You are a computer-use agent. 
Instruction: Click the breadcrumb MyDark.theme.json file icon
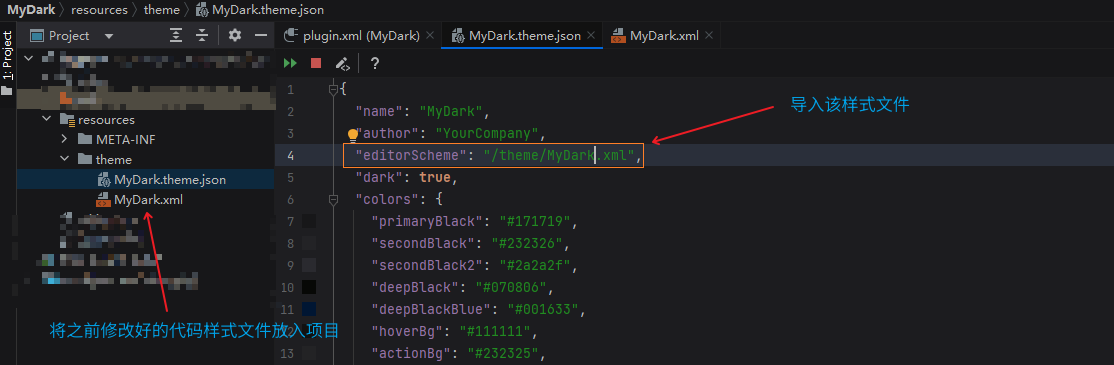point(202,10)
